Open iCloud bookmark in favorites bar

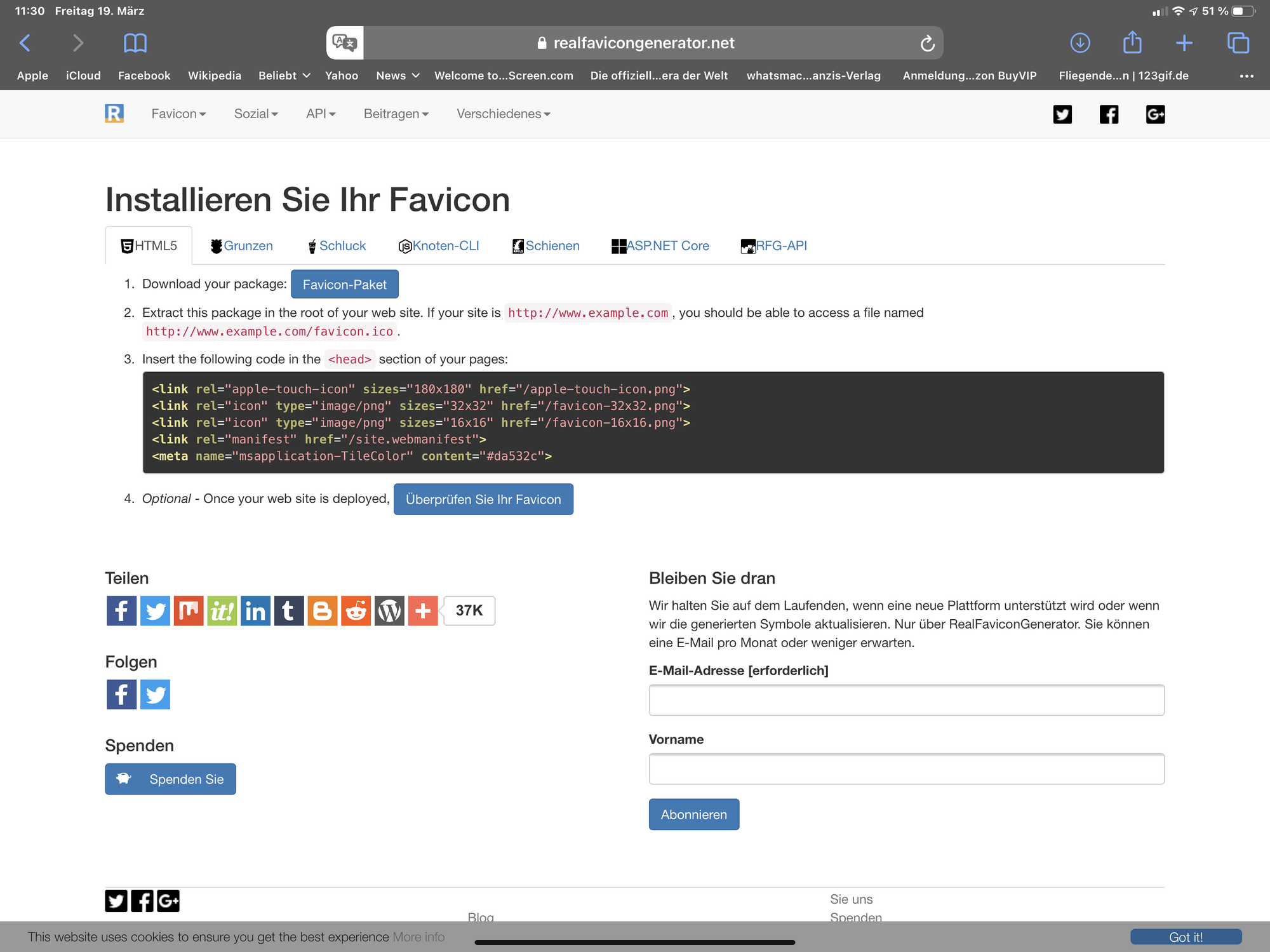(x=83, y=76)
